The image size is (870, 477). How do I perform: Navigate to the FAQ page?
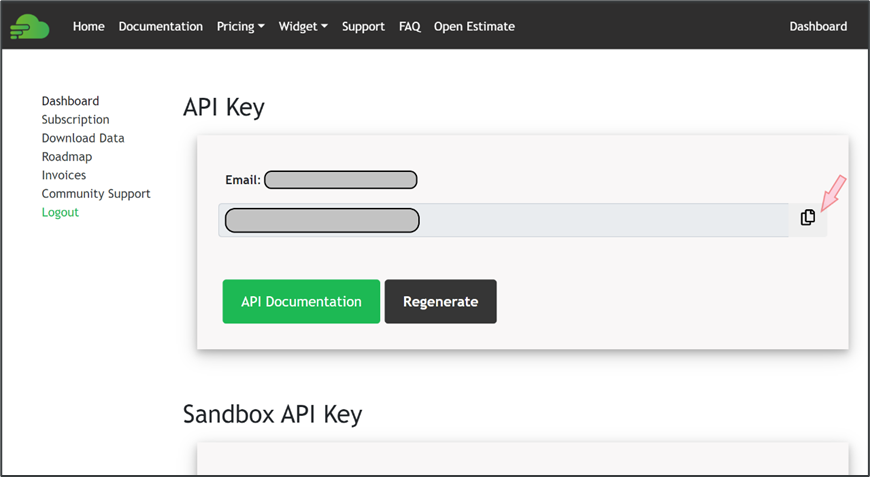409,27
